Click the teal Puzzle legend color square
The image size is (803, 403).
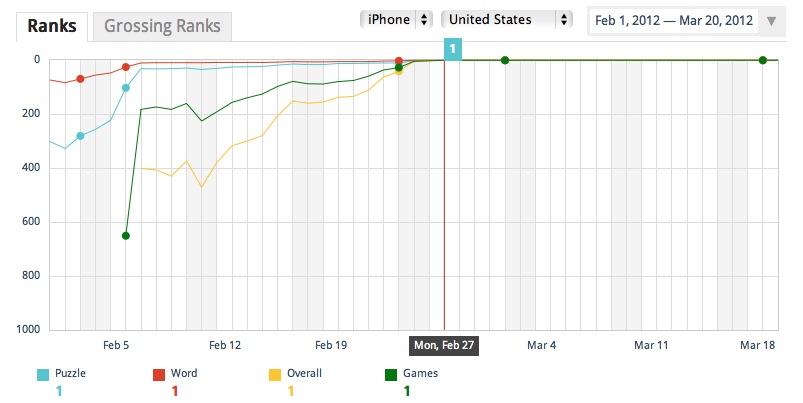[x=43, y=375]
